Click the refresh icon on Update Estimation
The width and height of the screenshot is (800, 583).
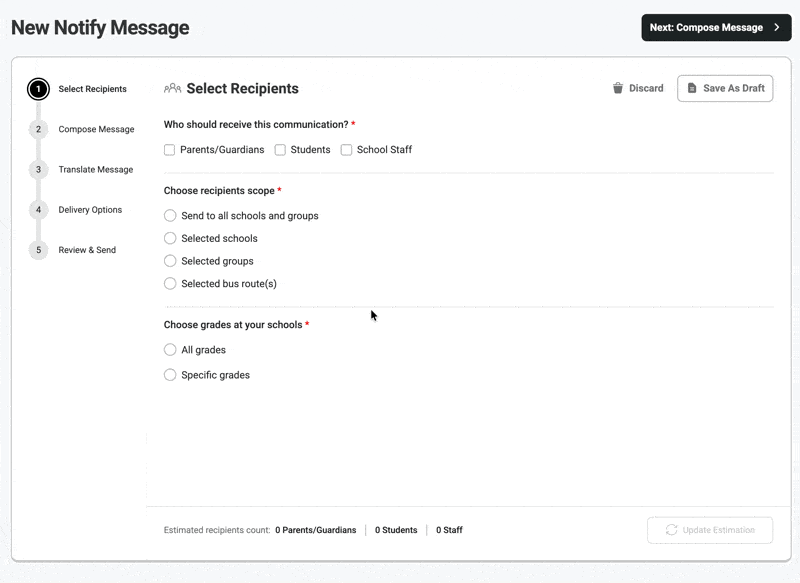coord(671,530)
